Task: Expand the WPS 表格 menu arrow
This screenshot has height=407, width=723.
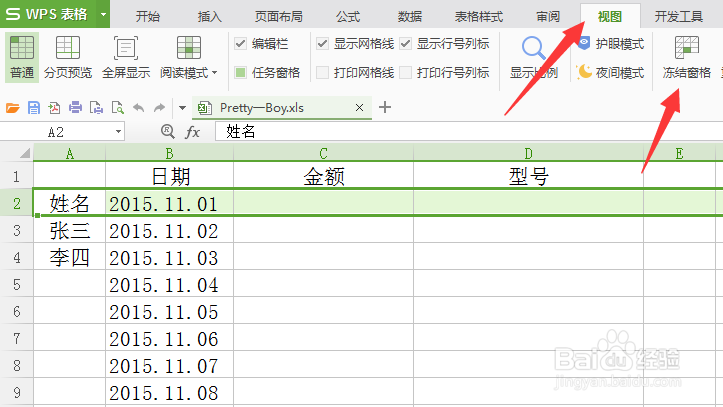Action: pos(103,14)
